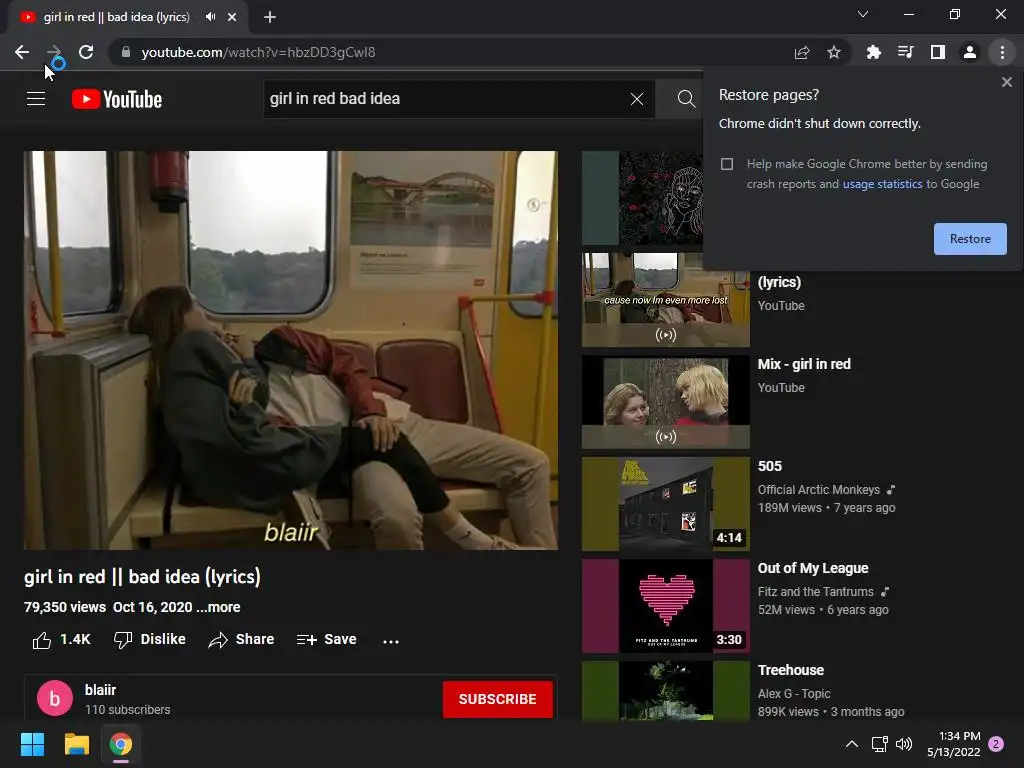Open the blaiir channel name link
This screenshot has height=768, width=1024.
(100, 690)
